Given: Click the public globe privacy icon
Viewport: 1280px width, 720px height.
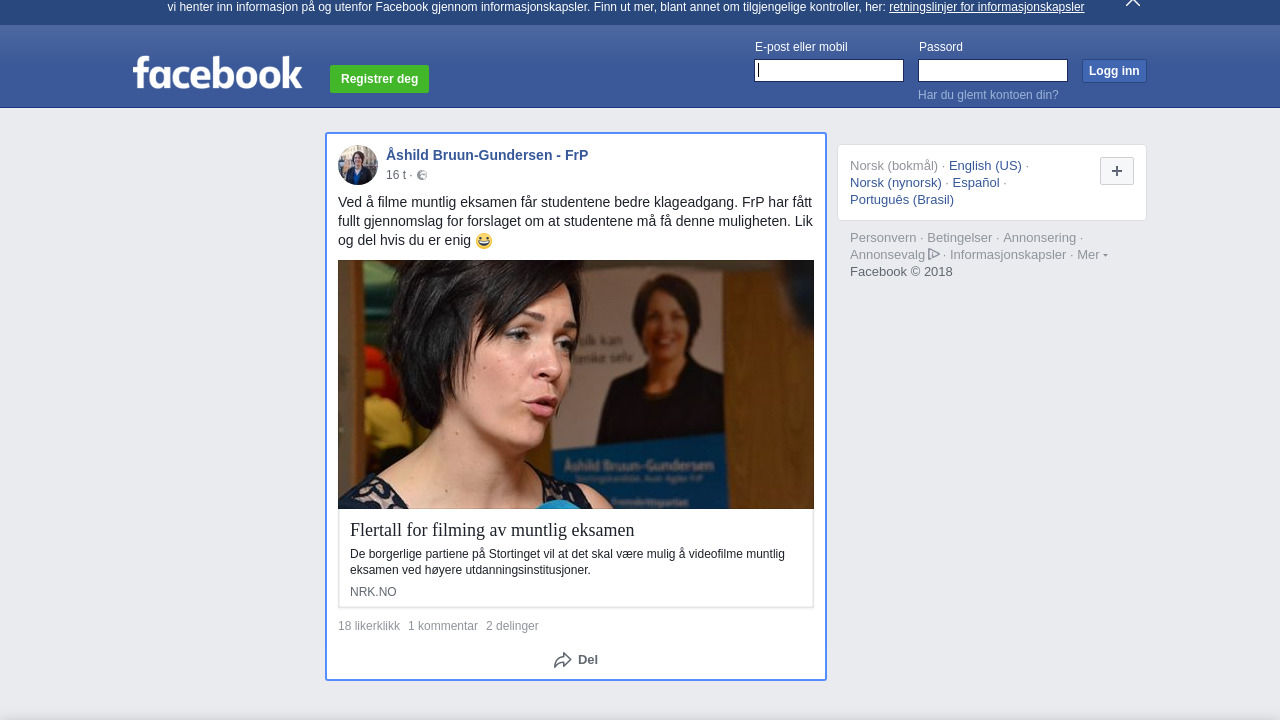Looking at the screenshot, I should 422,175.
